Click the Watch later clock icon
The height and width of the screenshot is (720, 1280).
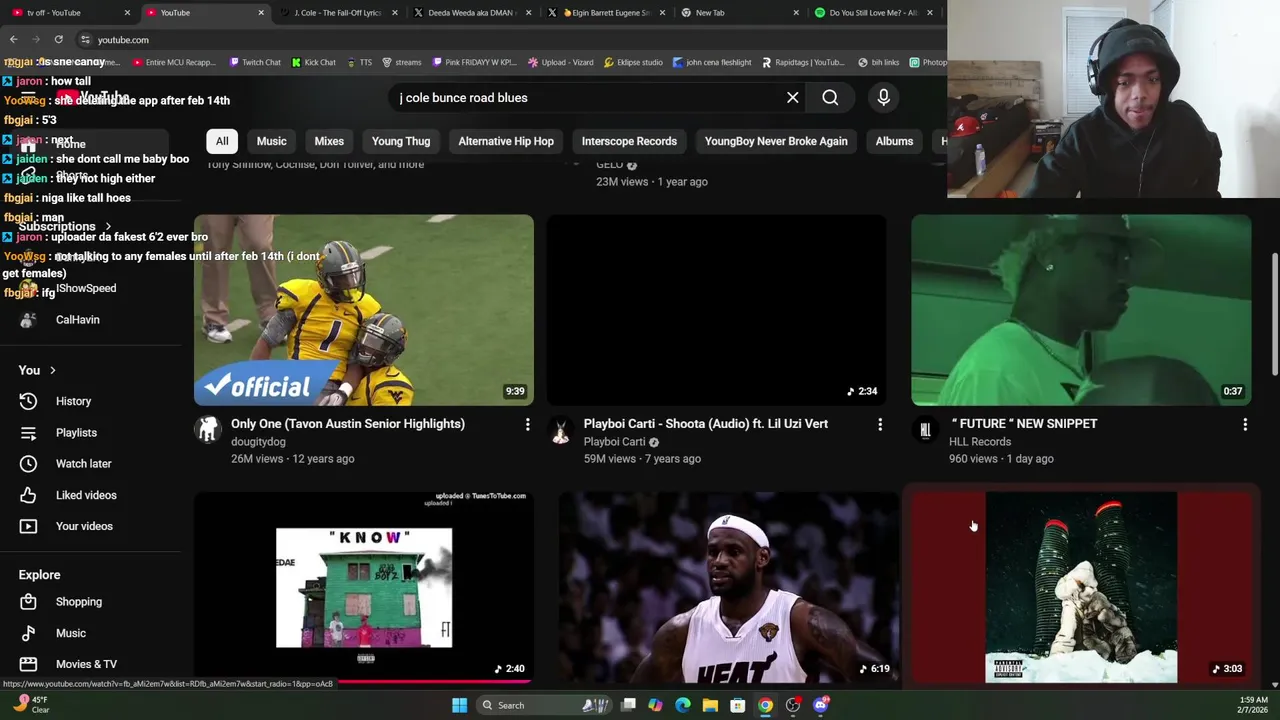coord(28,464)
